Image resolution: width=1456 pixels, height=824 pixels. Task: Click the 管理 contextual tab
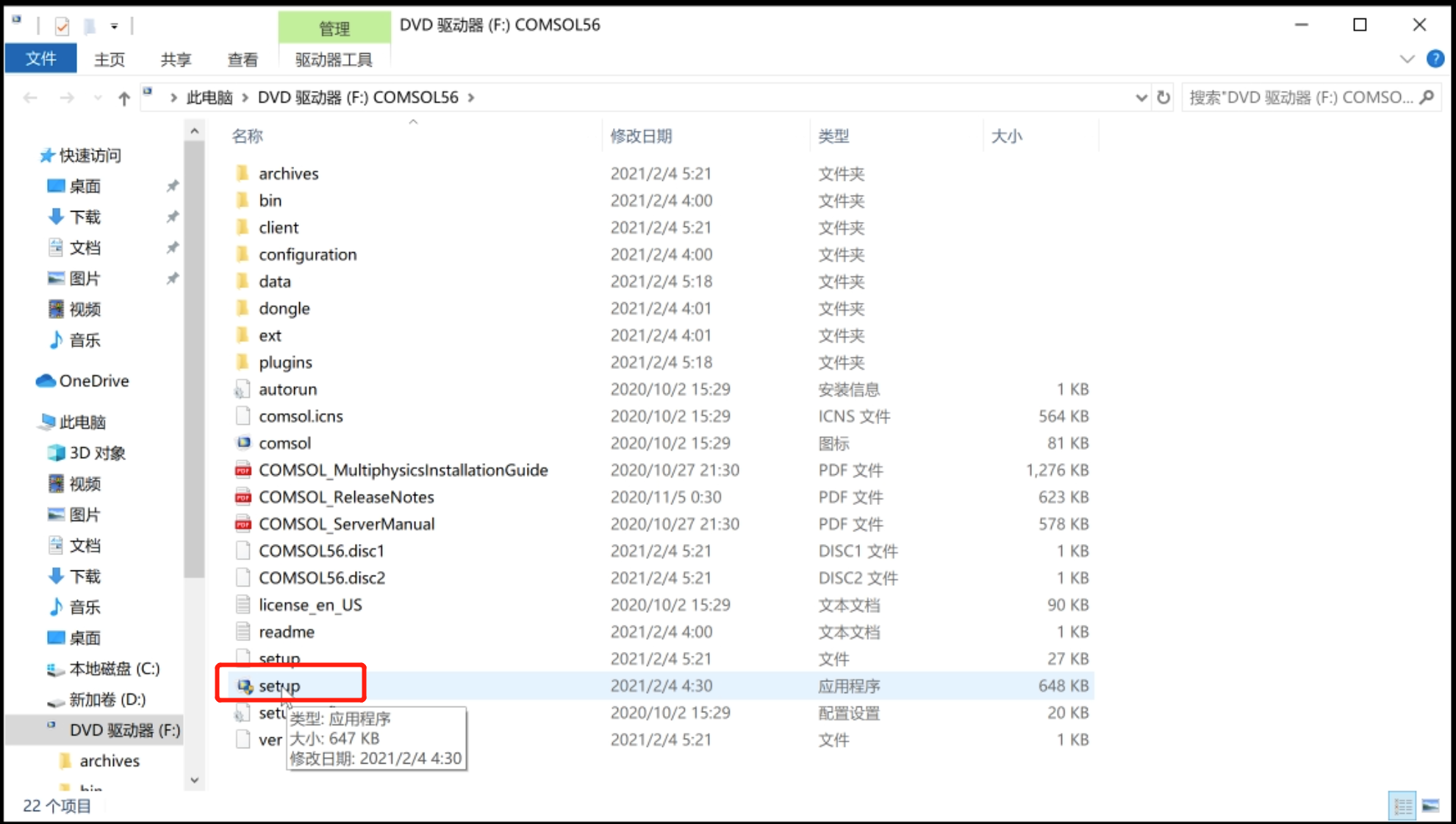click(x=334, y=28)
